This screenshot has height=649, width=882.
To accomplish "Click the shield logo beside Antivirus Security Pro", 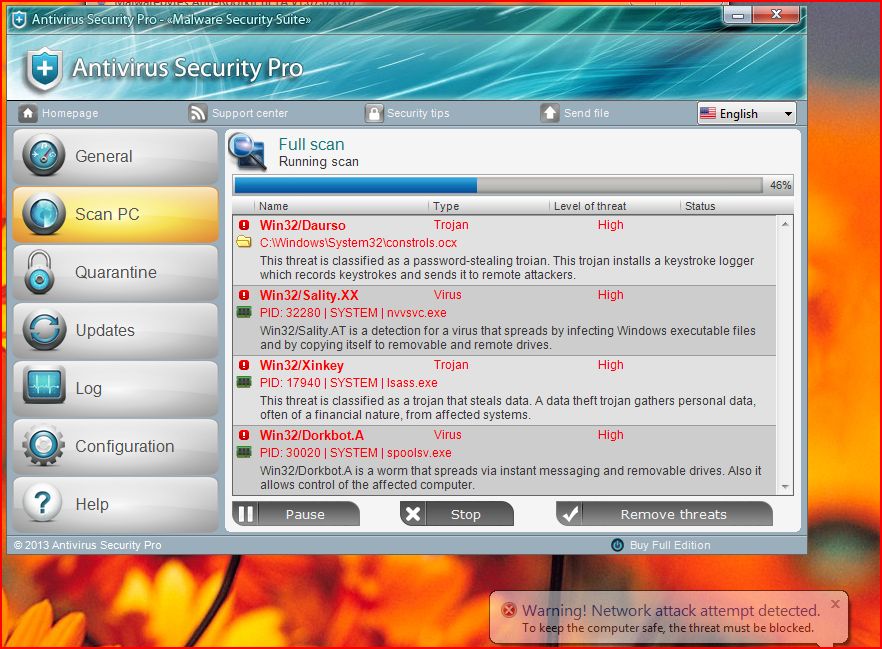I will (44, 70).
